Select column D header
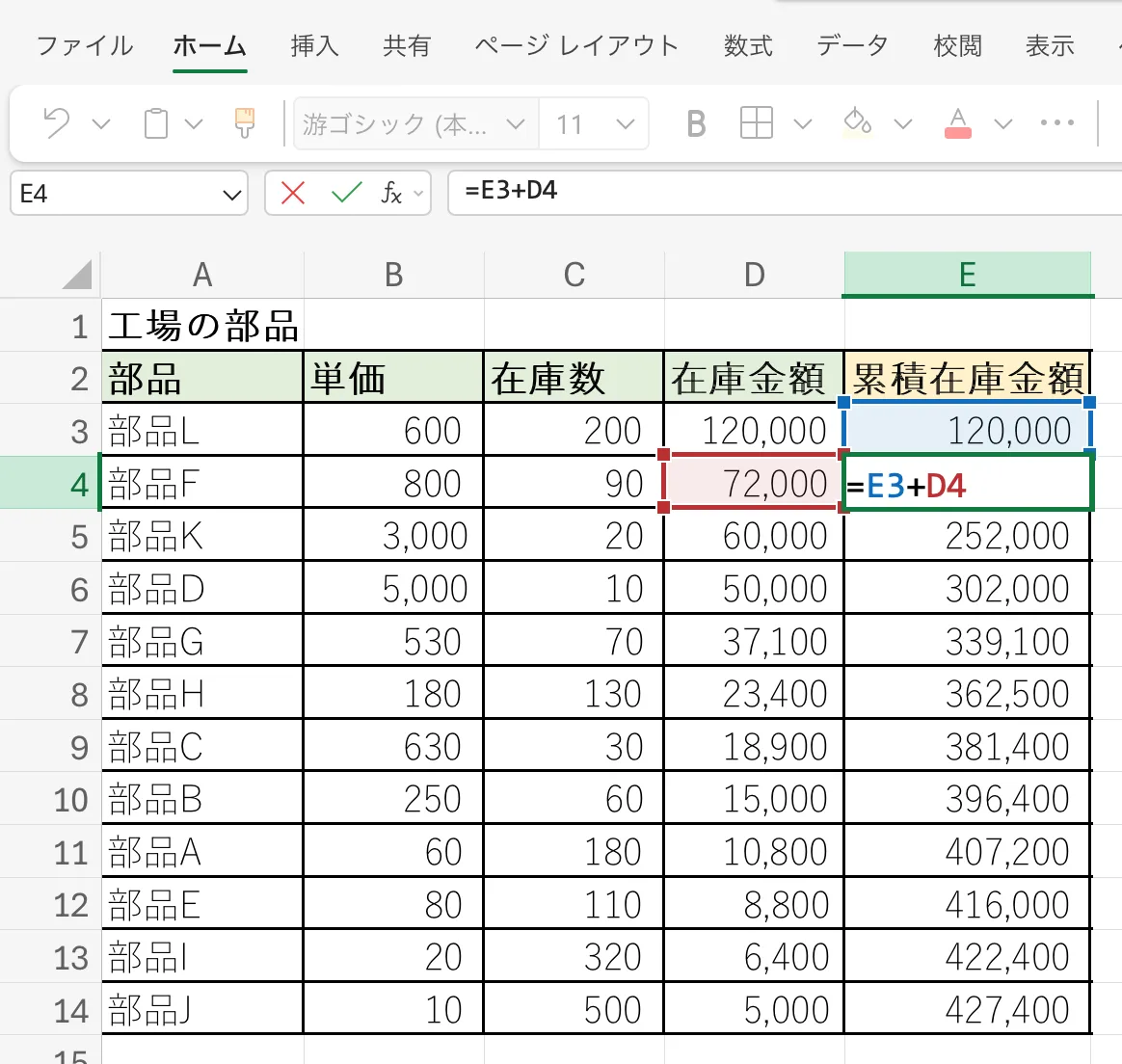Screen dimensions: 1122x1064 [x=754, y=276]
